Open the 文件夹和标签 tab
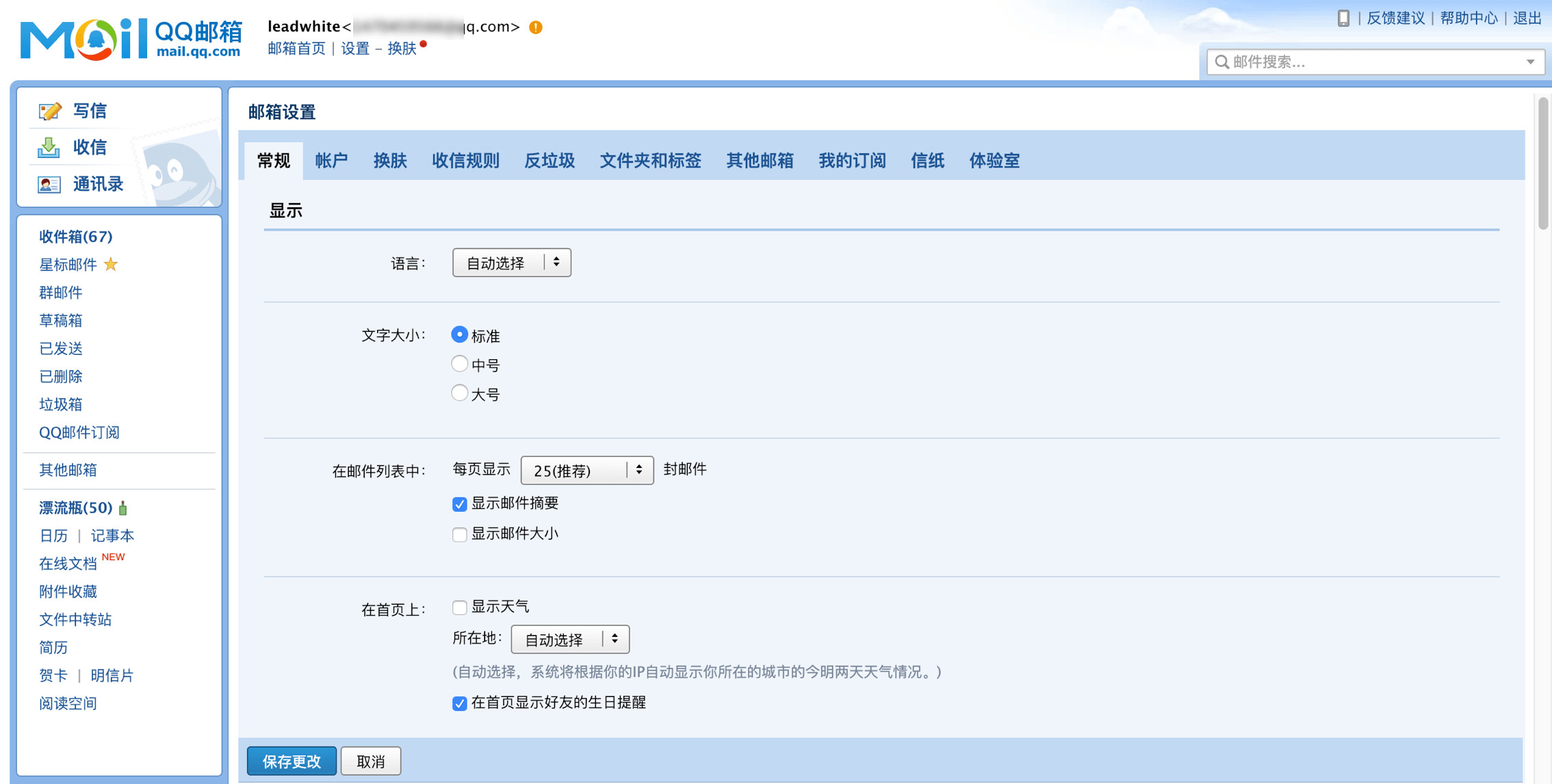Viewport: 1552px width, 784px height. tap(650, 161)
